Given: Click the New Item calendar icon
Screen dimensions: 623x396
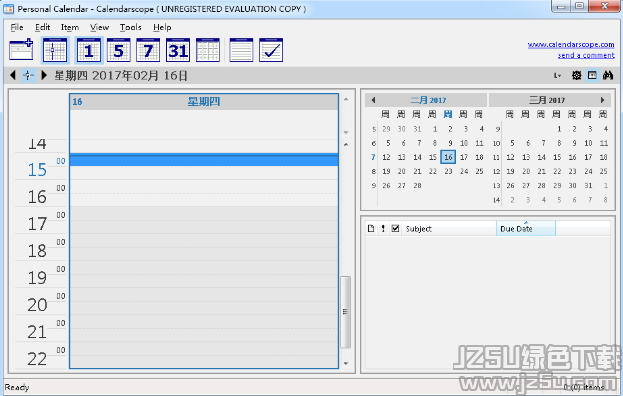Looking at the screenshot, I should [x=21, y=50].
